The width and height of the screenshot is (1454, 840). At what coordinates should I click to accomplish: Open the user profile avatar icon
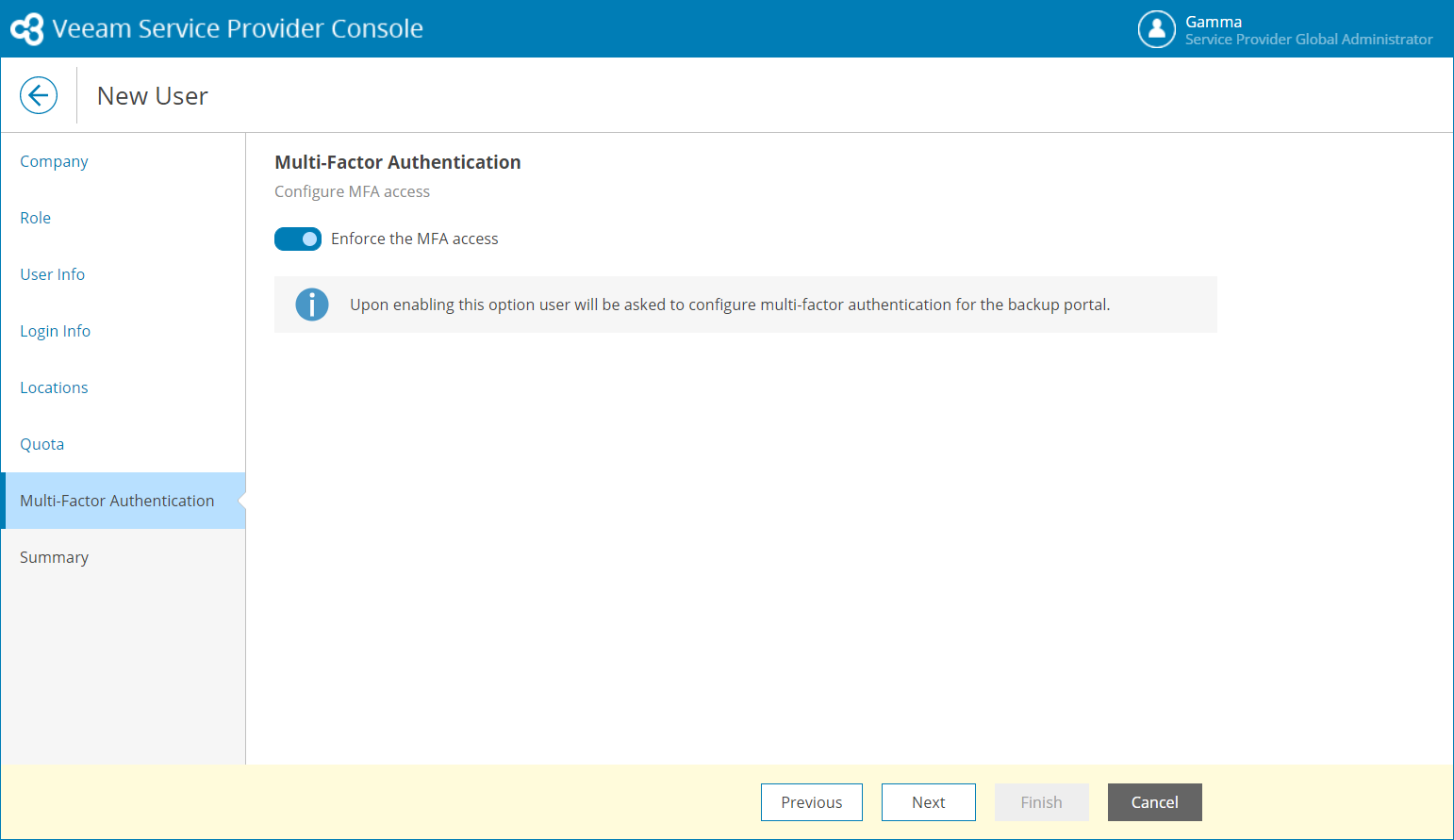coord(1156,29)
